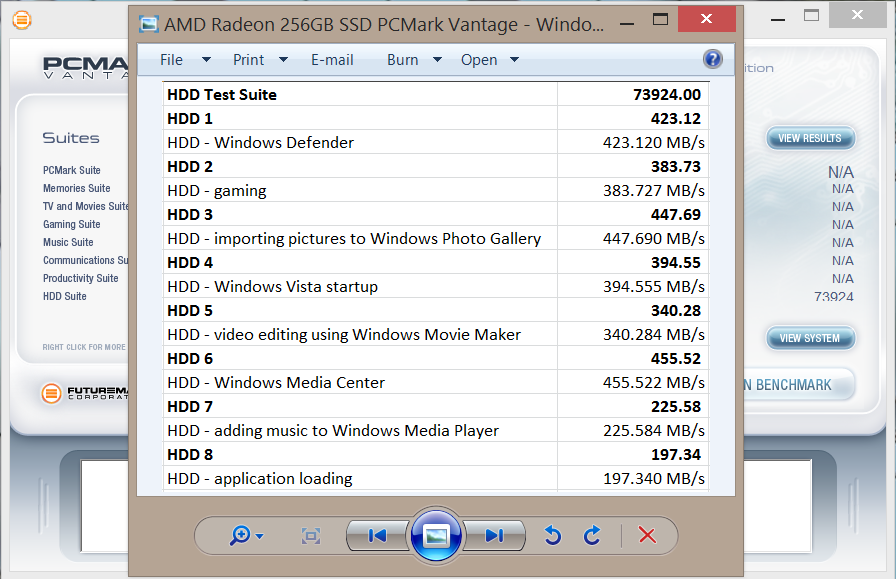Open the Open dropdown in the toolbar
Image resolution: width=896 pixels, height=579 pixels.
(x=490, y=60)
